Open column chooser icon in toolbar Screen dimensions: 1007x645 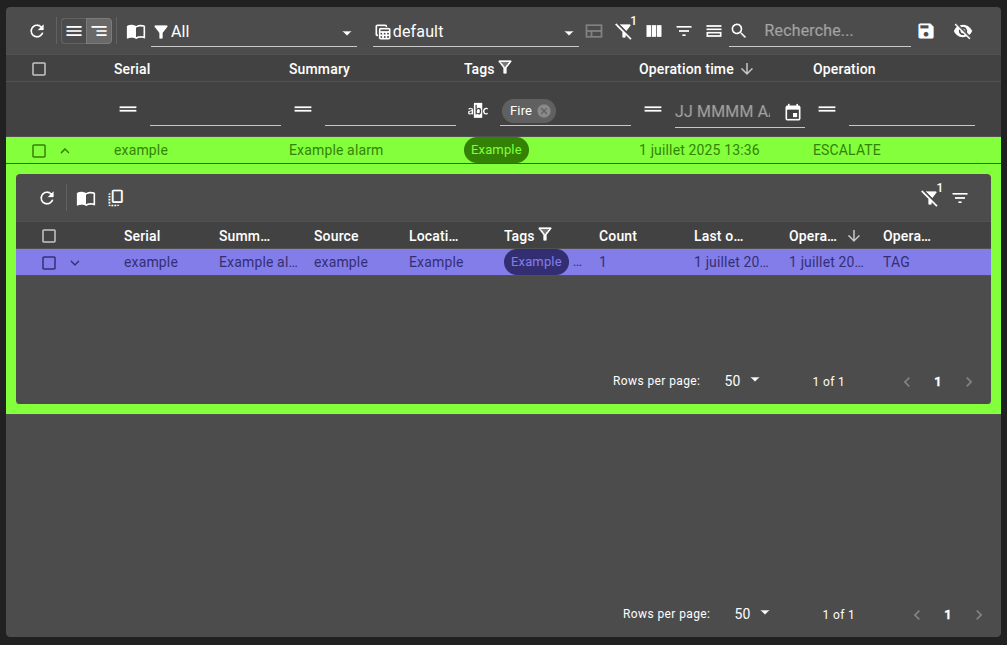coord(654,31)
